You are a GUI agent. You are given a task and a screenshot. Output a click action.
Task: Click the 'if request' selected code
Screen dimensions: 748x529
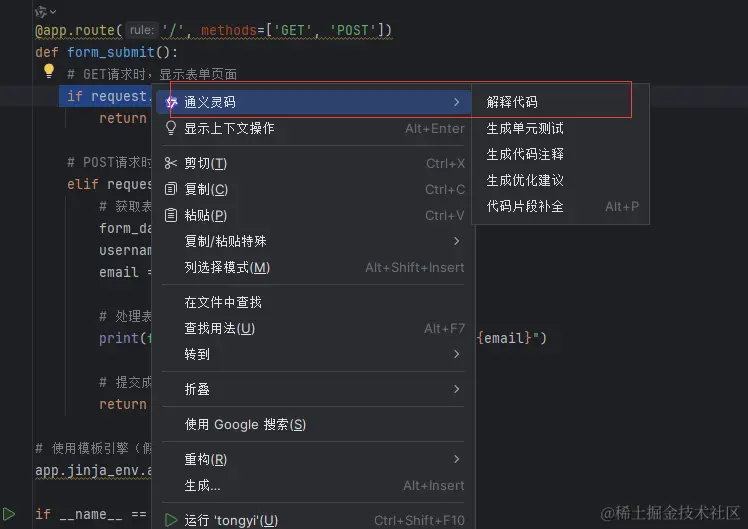click(x=107, y=96)
